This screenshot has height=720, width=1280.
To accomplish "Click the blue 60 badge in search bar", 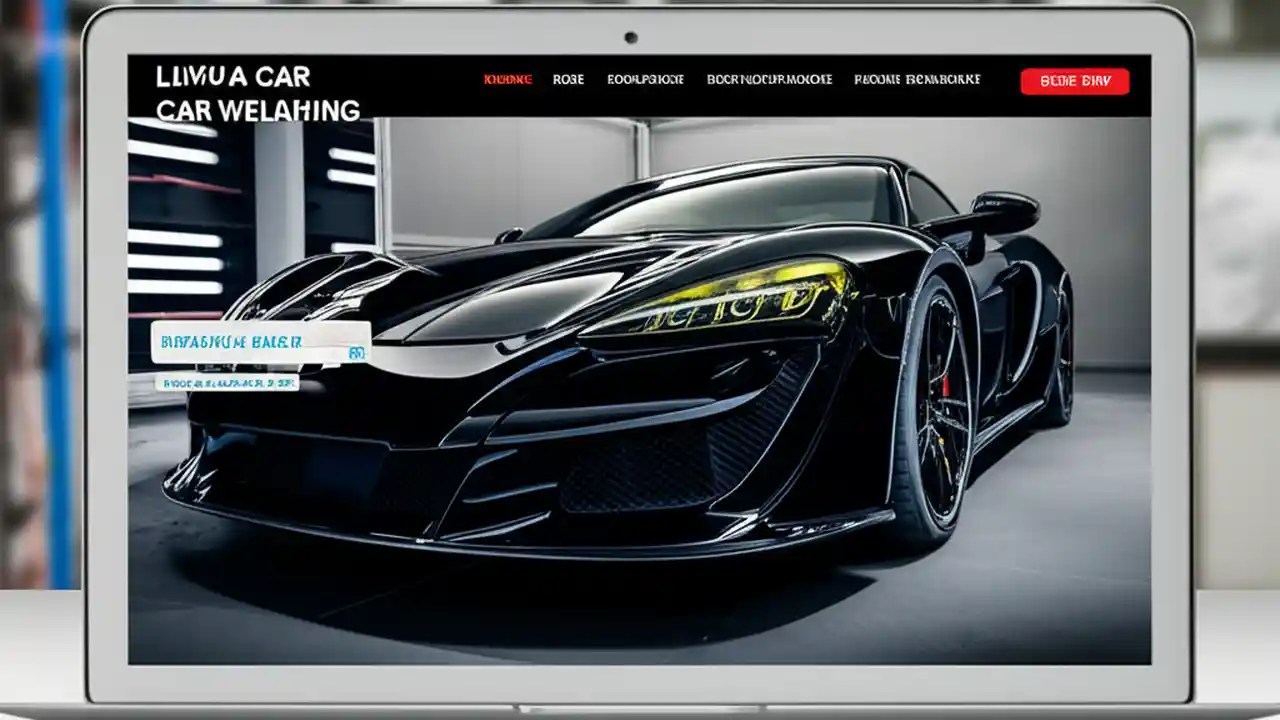I will point(358,352).
